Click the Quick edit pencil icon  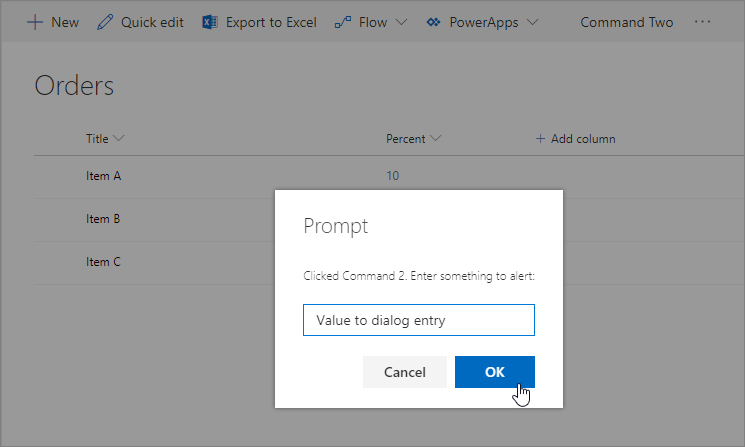[x=105, y=22]
